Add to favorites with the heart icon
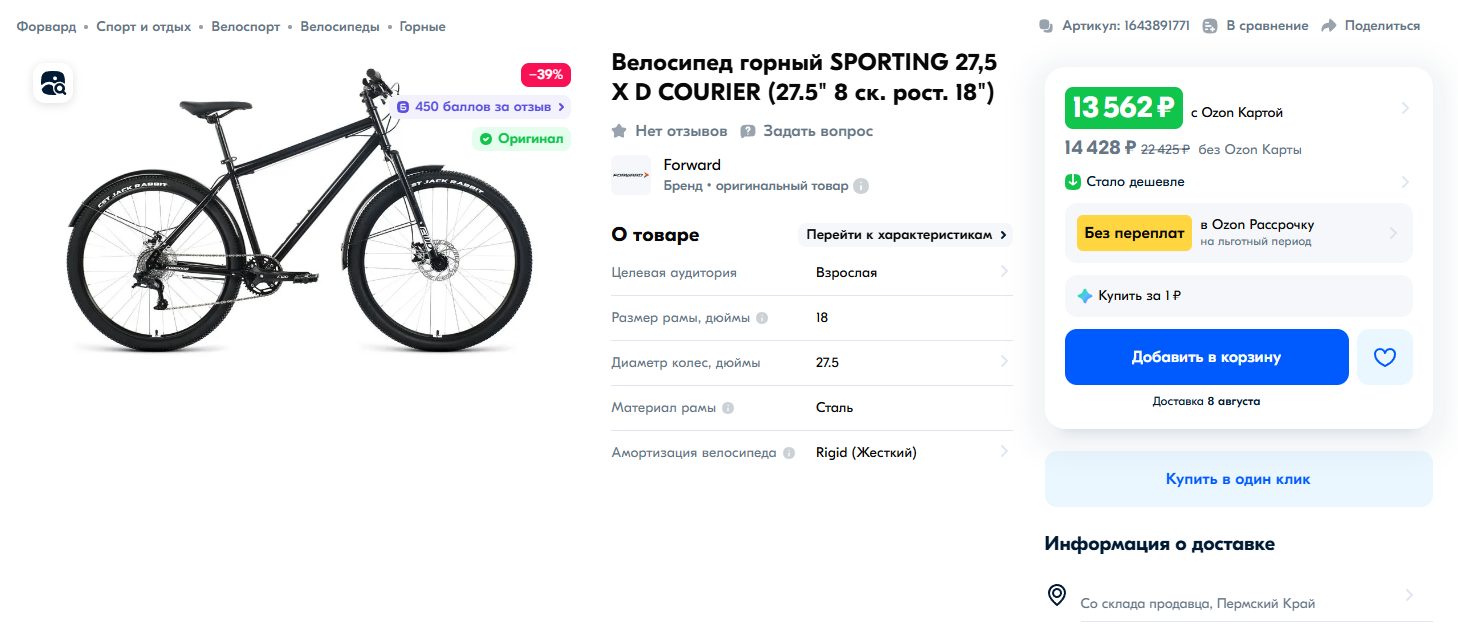Viewport: 1458px width, 628px height. point(1384,357)
